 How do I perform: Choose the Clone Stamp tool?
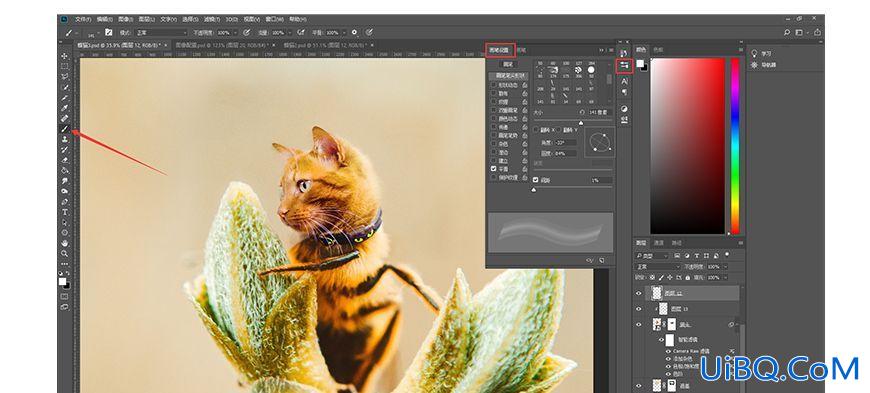pyautogui.click(x=65, y=139)
